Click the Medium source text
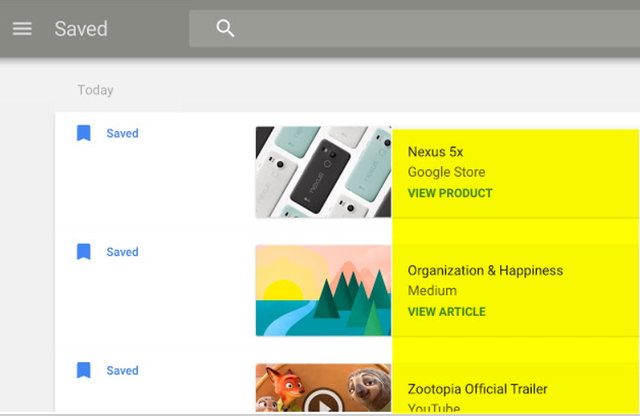 coord(433,291)
